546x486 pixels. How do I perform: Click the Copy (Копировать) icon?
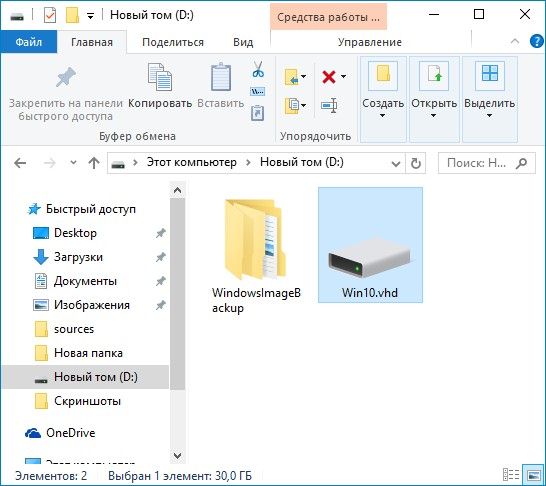click(160, 77)
